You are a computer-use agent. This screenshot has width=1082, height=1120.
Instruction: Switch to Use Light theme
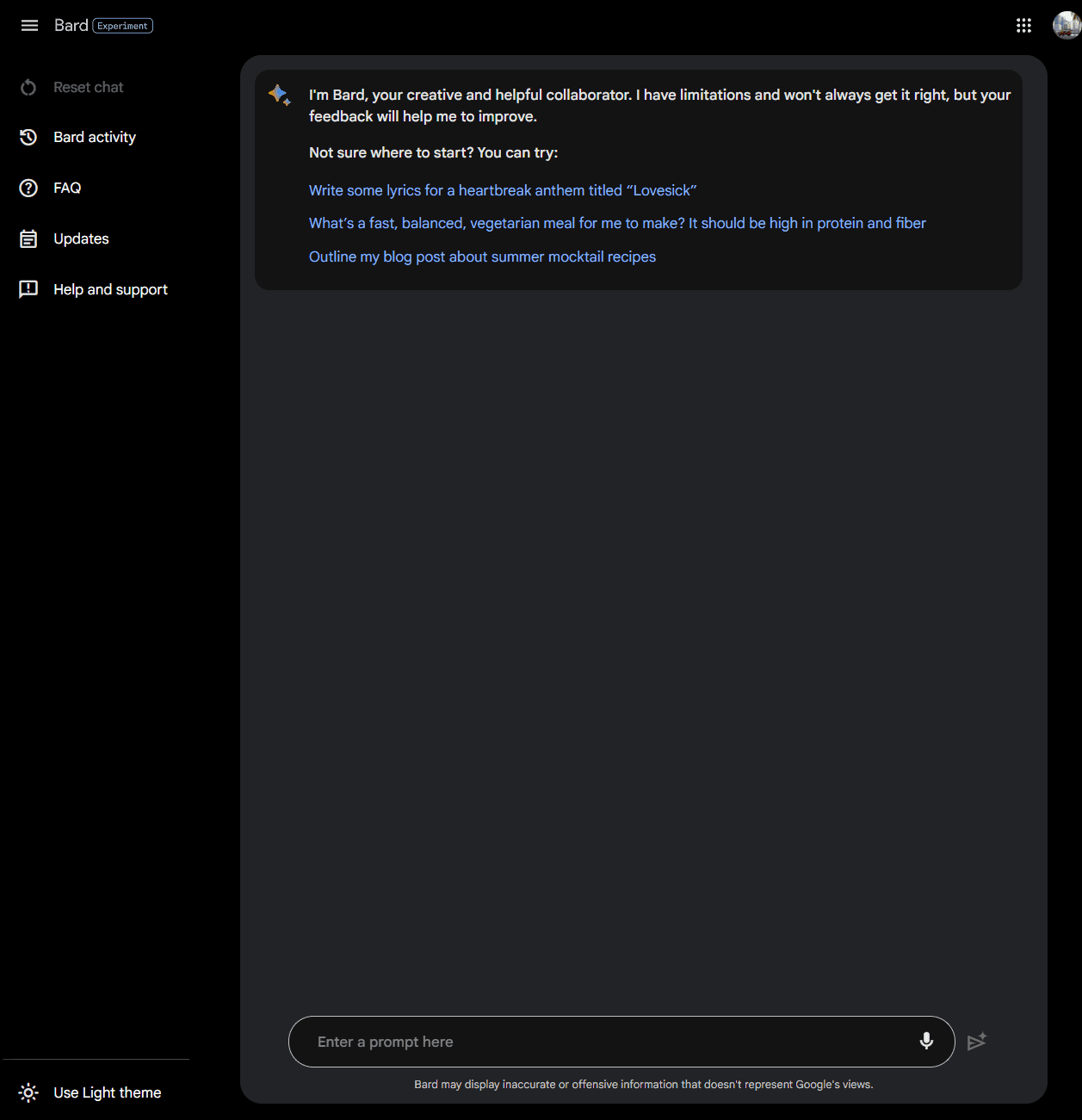click(108, 1093)
